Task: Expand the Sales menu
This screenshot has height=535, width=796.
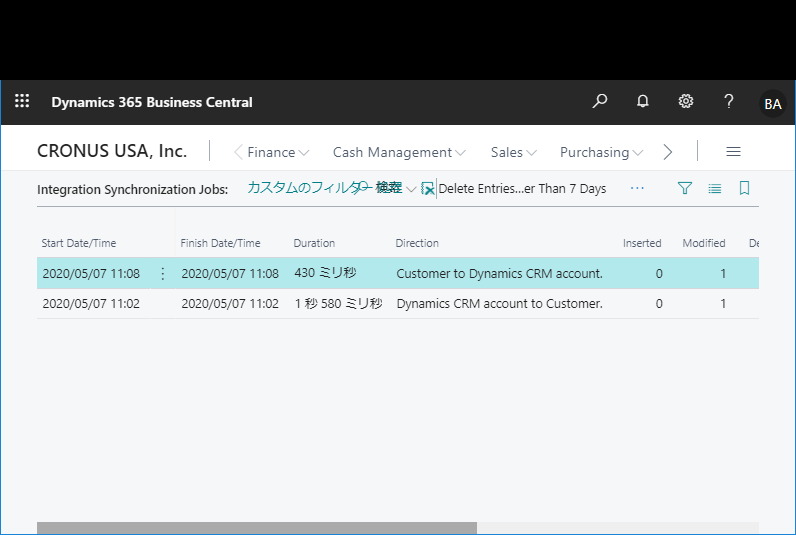Action: 513,152
